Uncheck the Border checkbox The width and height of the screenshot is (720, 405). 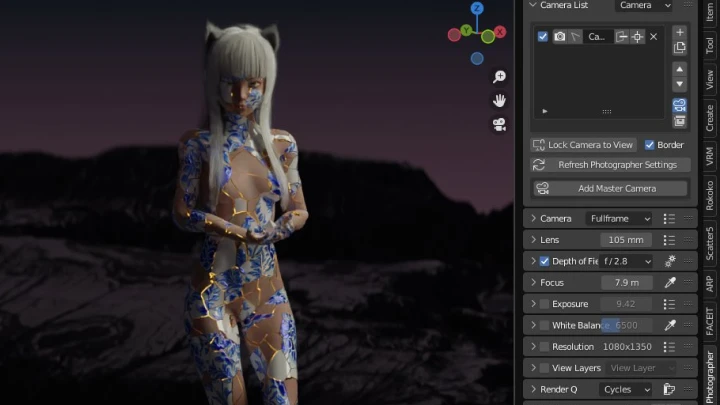649,145
